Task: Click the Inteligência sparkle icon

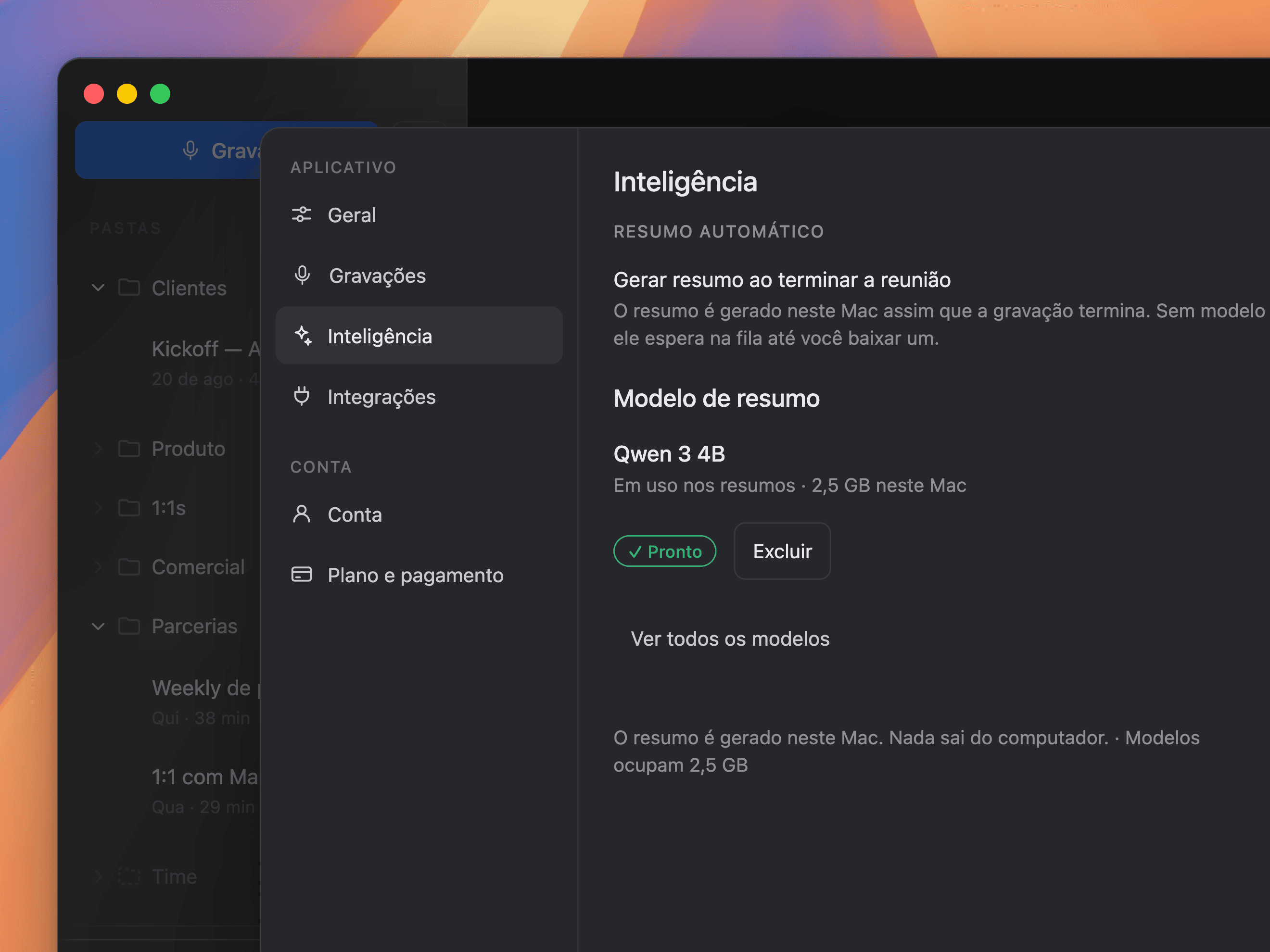Action: click(303, 336)
